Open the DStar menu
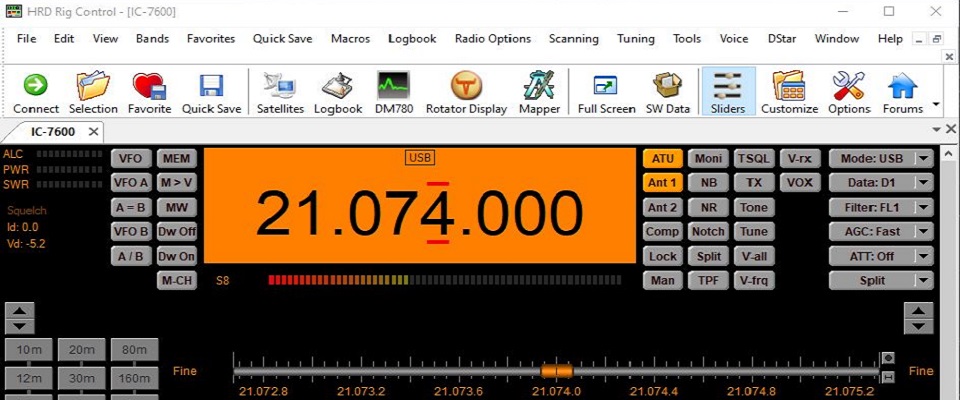This screenshot has height=400, width=960. point(782,39)
